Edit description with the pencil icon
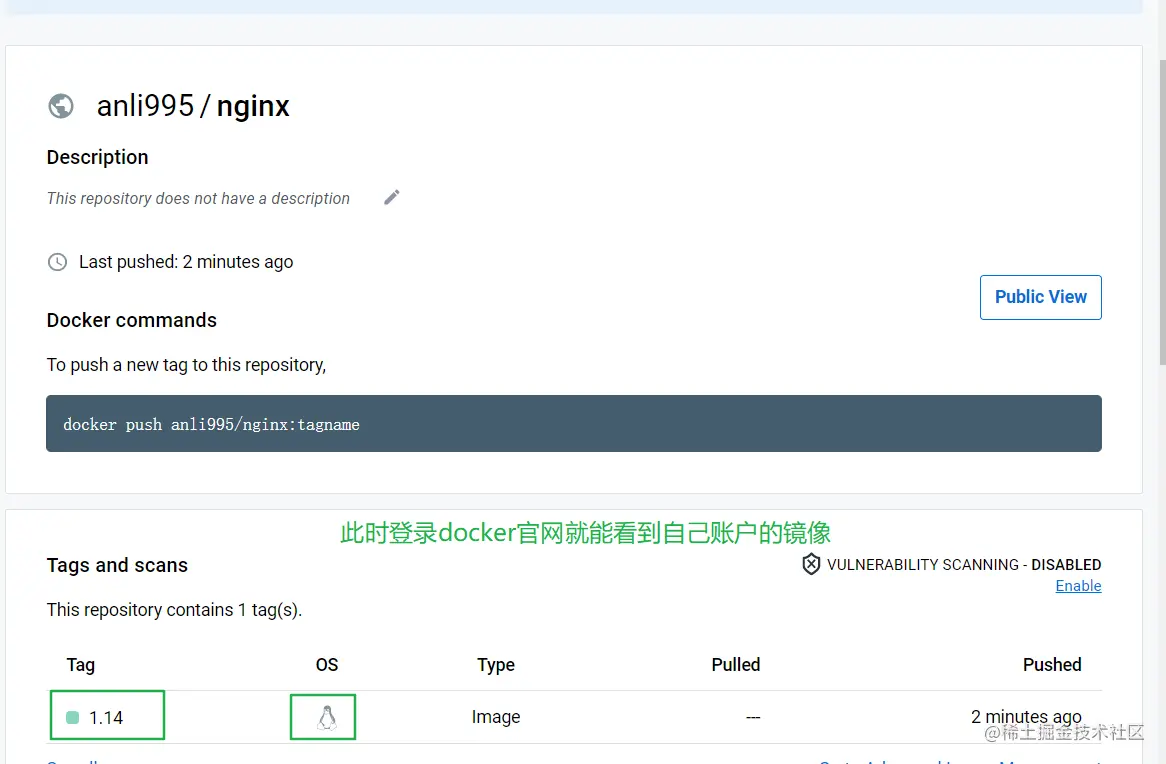The width and height of the screenshot is (1166, 764). (x=391, y=197)
